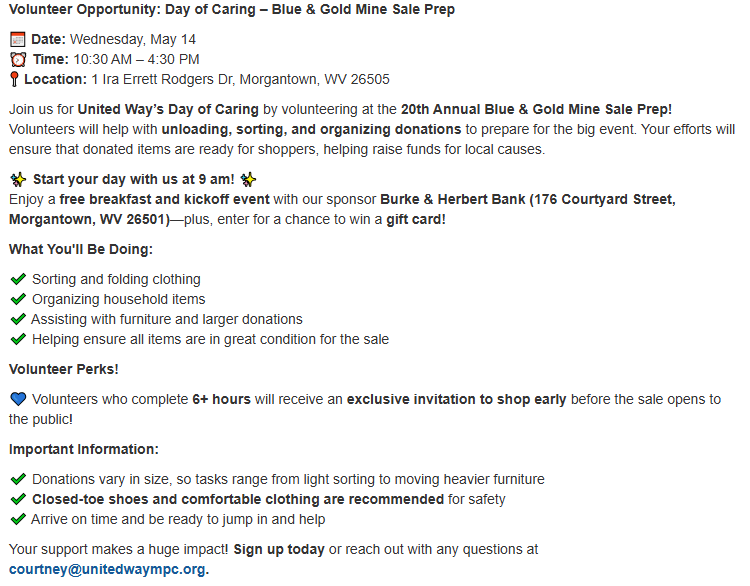This screenshot has width=750, height=586.
Task: Open the courtney@unitedwaympc.org email link
Action: [x=107, y=570]
